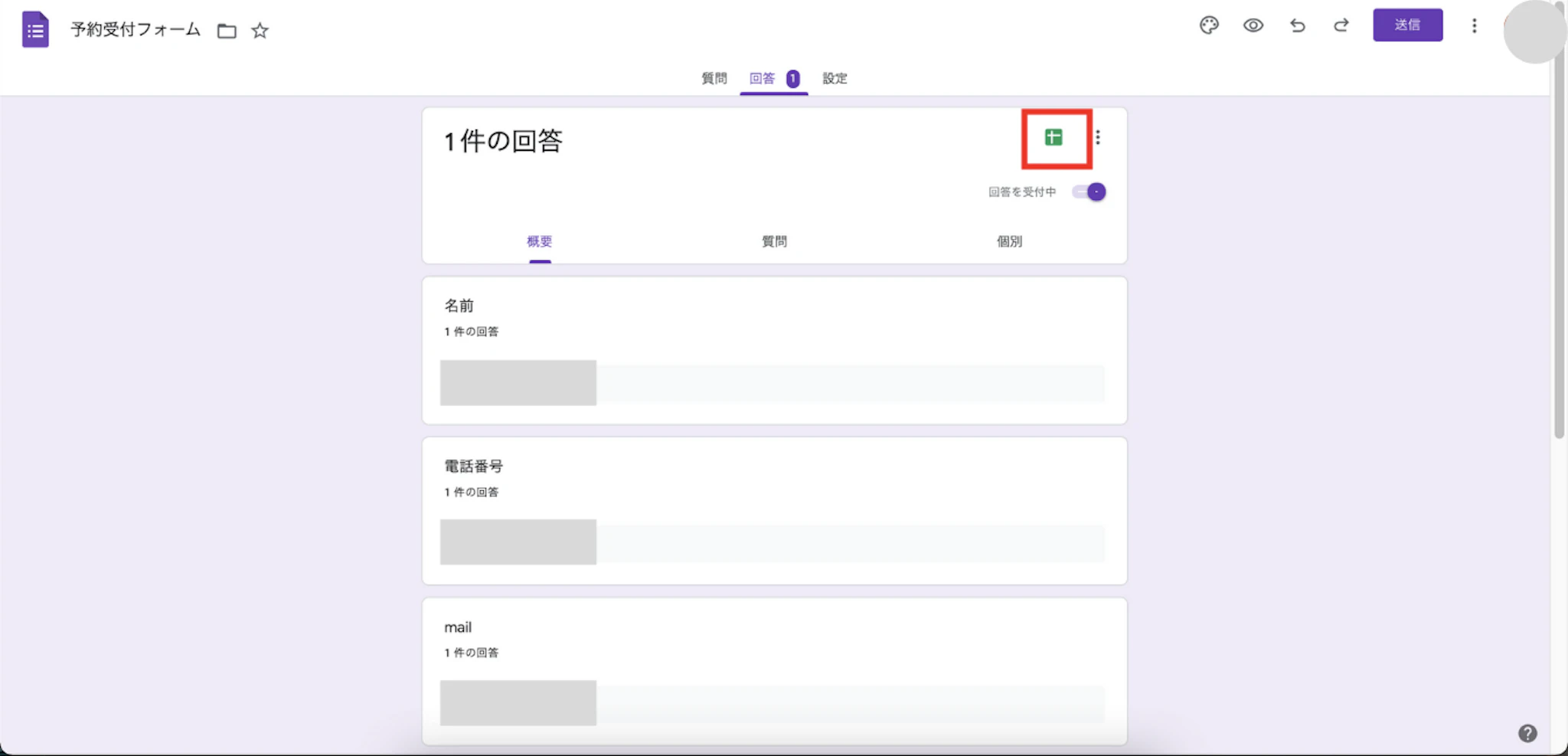This screenshot has height=756, width=1568.
Task: Open the theme customization palette
Action: pyautogui.click(x=1210, y=25)
